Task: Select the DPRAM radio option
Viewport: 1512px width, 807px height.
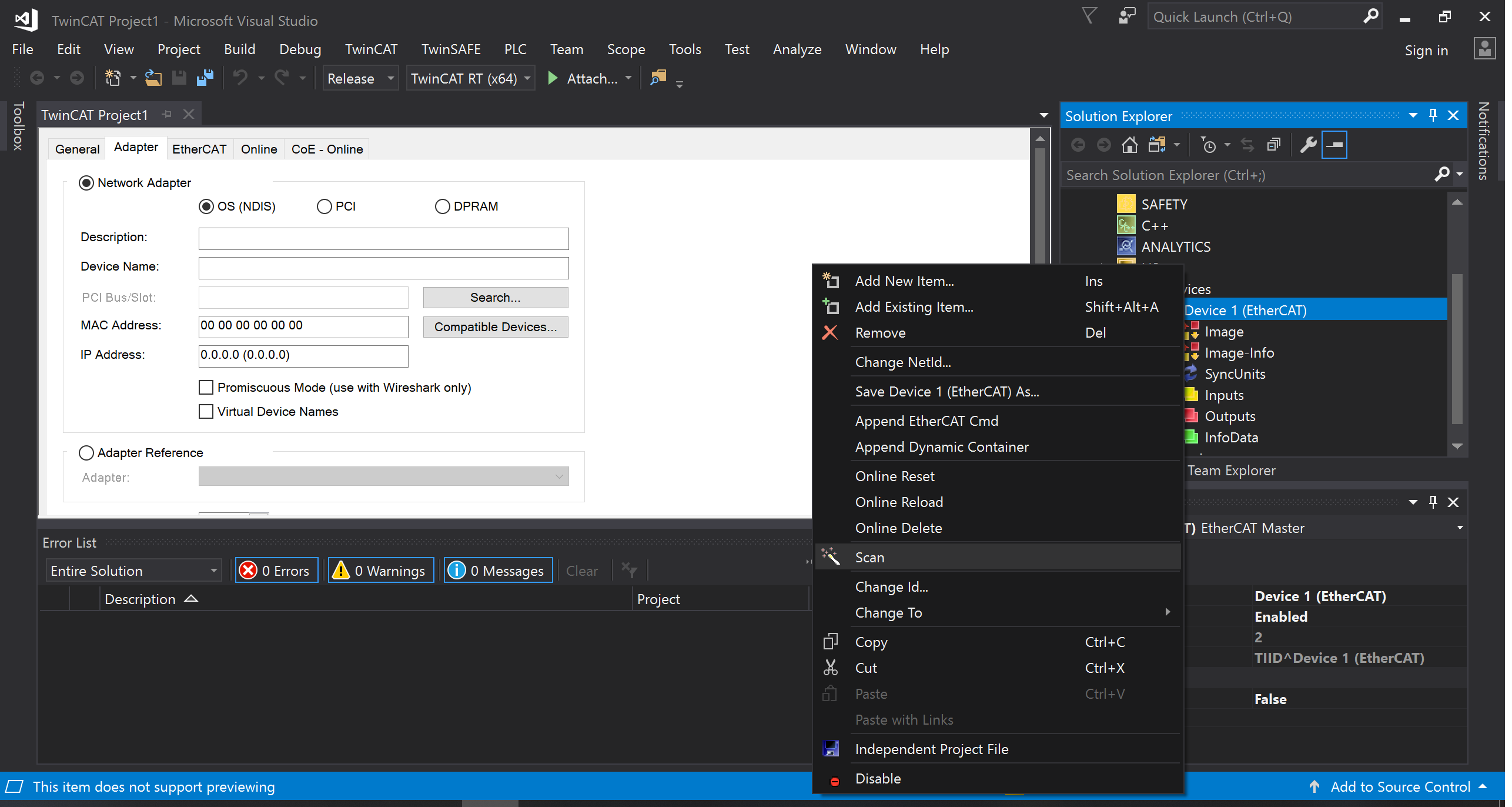Action: point(443,206)
